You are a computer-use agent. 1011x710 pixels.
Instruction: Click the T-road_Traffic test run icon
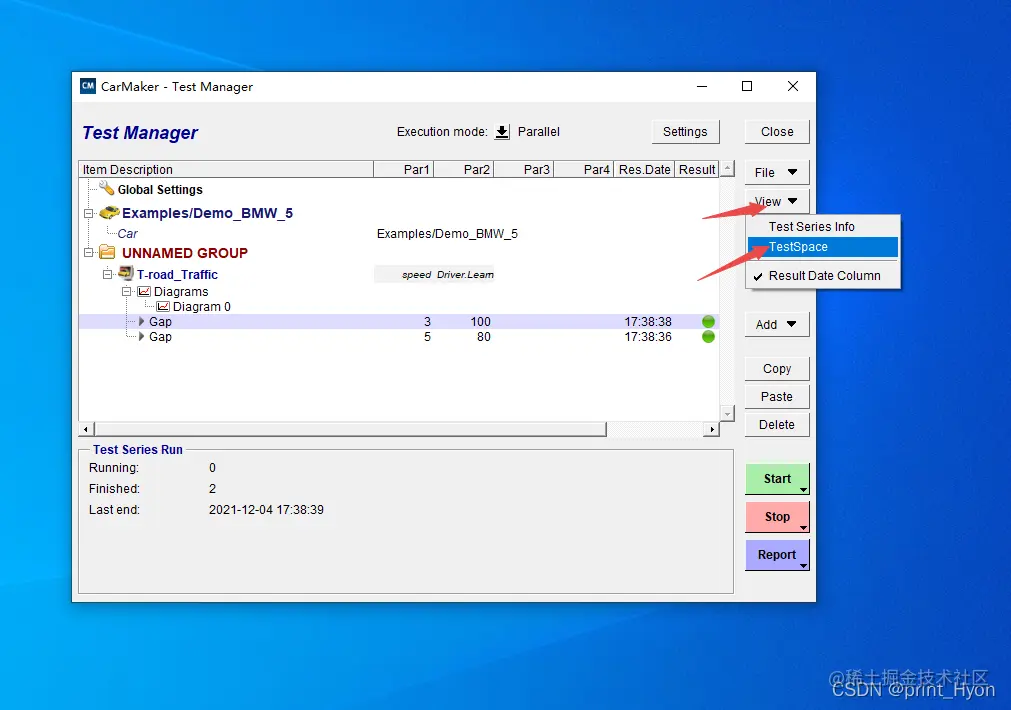(x=126, y=273)
